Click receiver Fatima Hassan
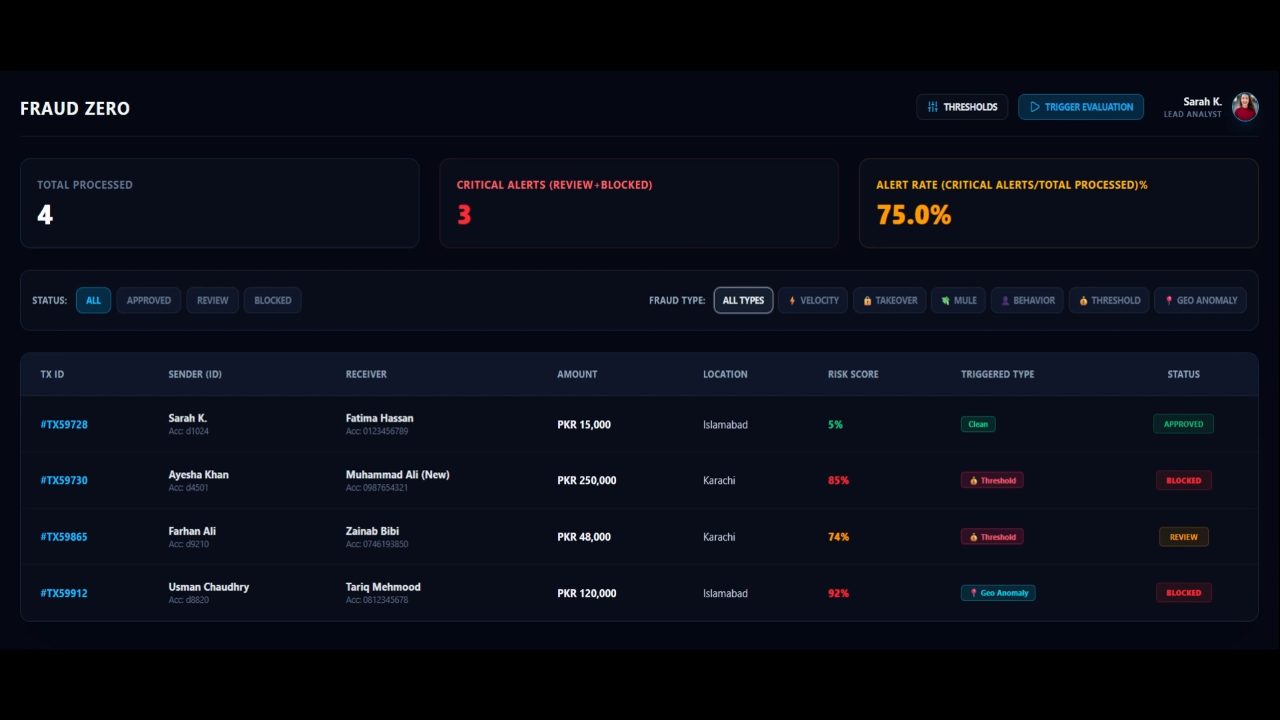Image resolution: width=1280 pixels, height=720 pixels. 379,418
